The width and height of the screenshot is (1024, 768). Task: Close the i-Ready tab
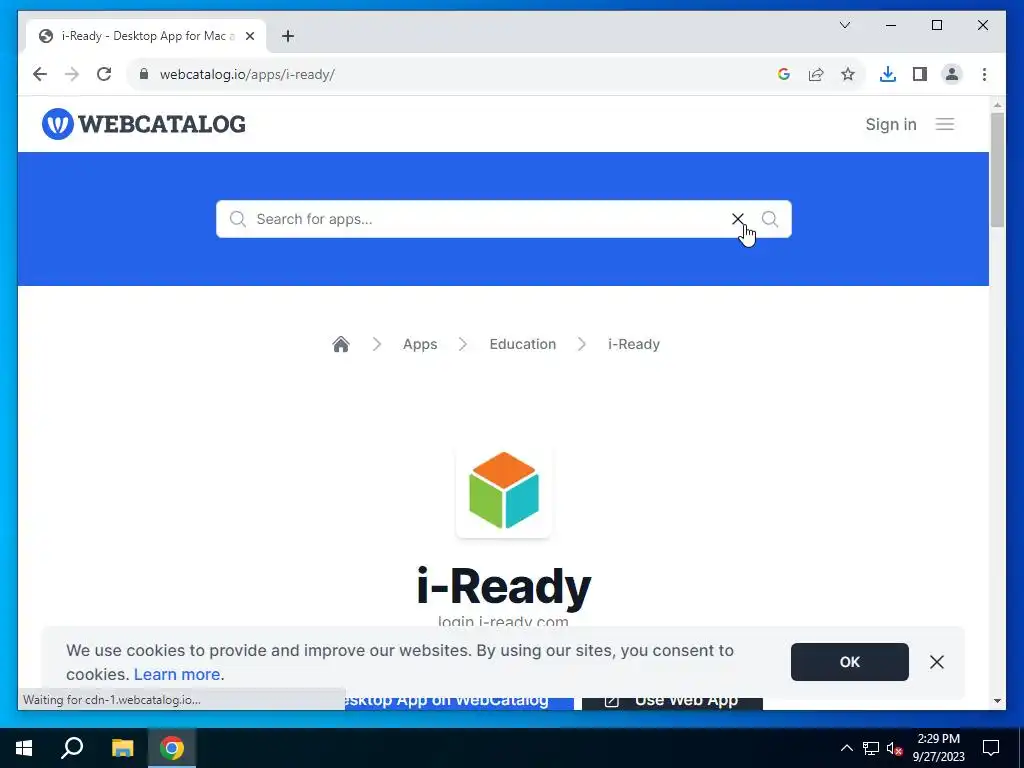click(x=249, y=36)
